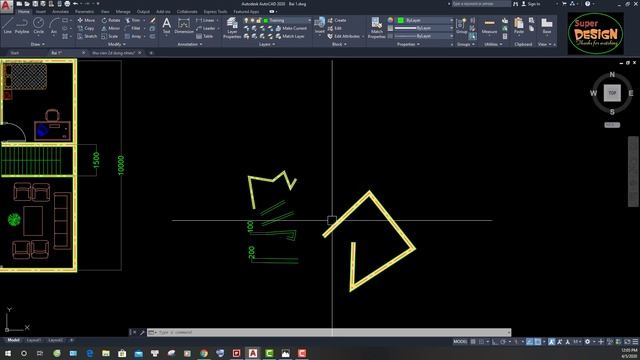640x360 pixels.
Task: Click Edit Attributes button
Action: click(x=344, y=36)
